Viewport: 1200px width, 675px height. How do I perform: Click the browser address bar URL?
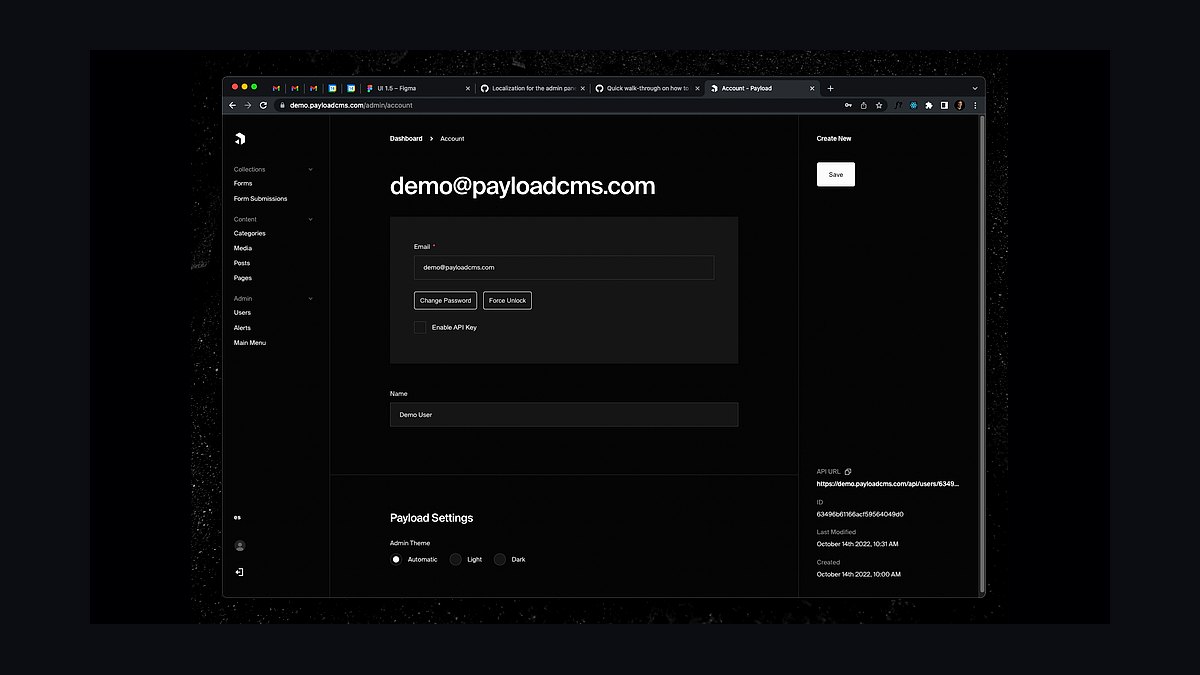(351, 105)
